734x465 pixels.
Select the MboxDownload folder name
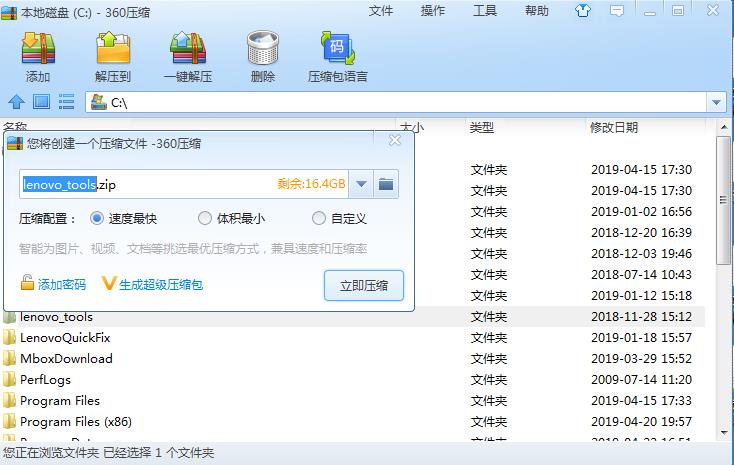[x=66, y=359]
